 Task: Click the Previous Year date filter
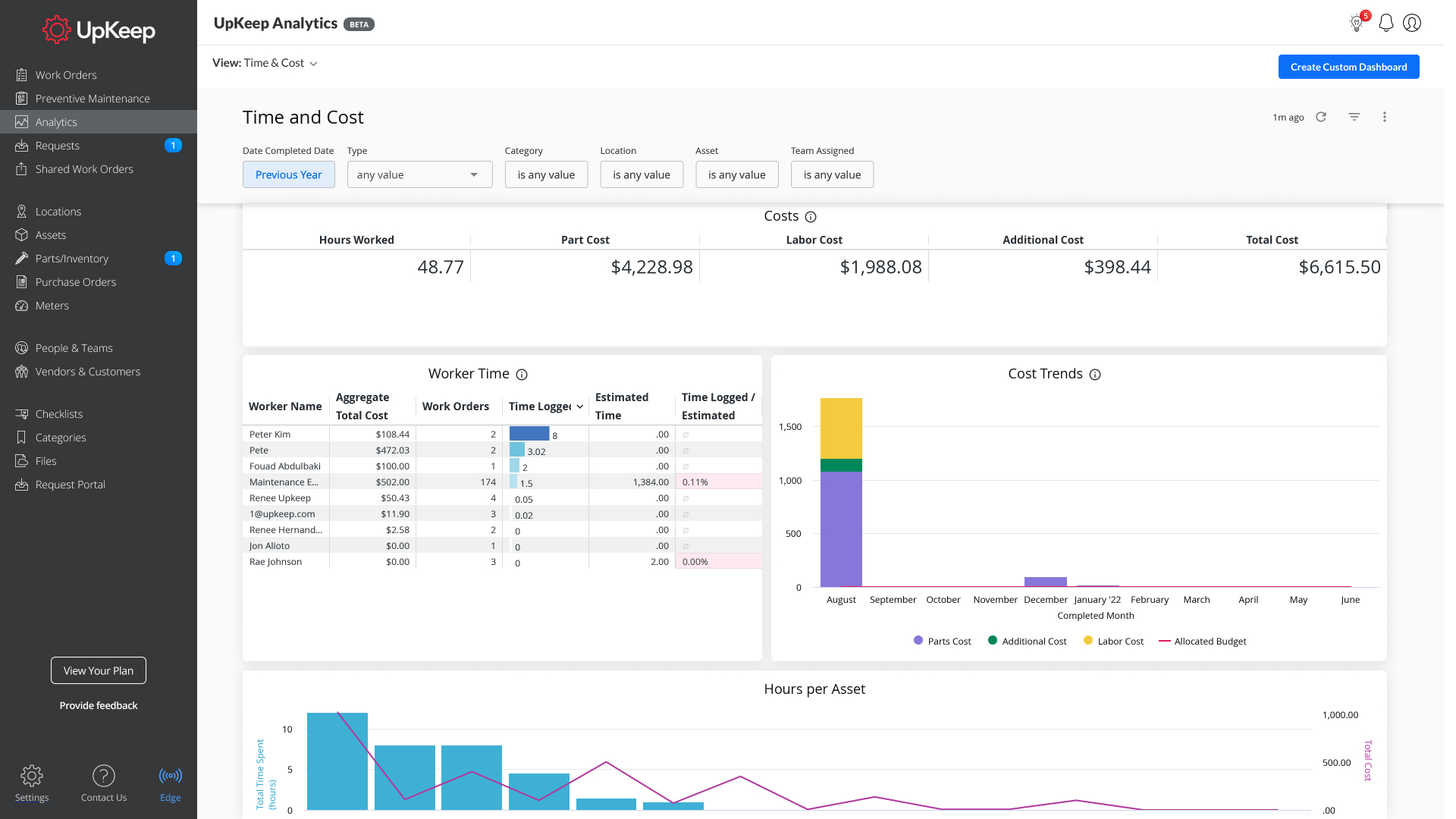pos(288,174)
